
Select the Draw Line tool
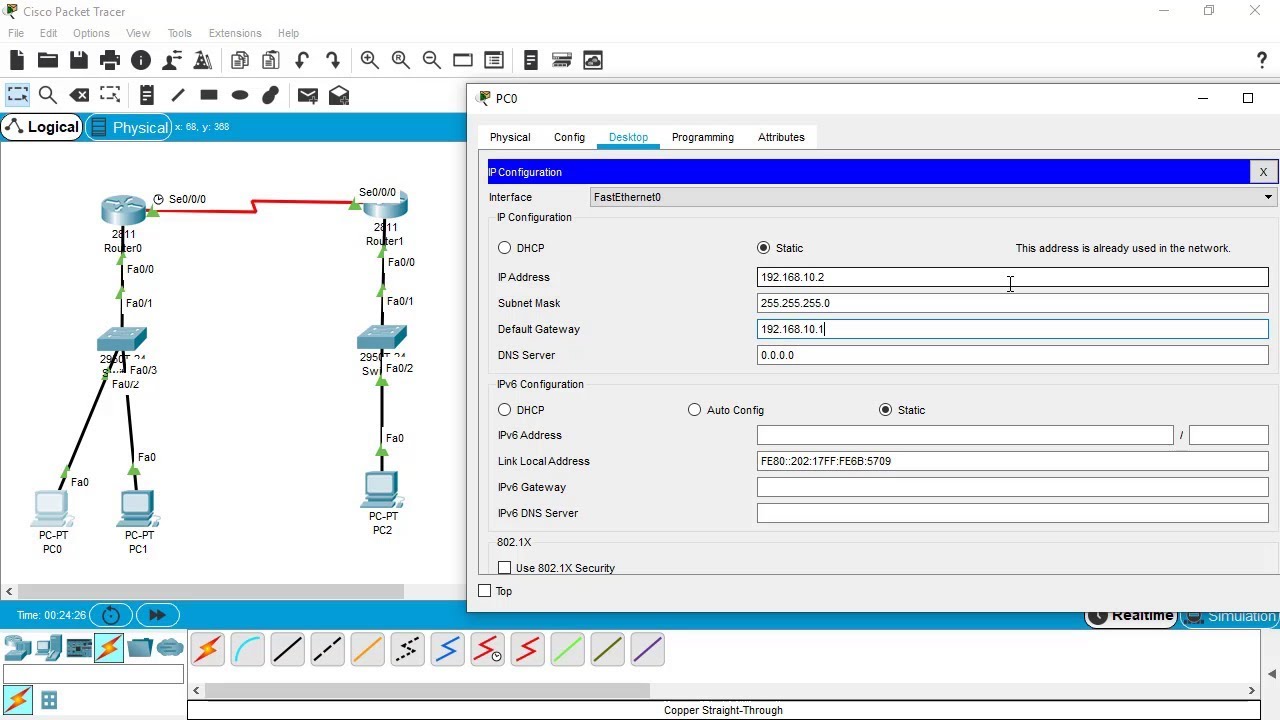(x=178, y=95)
